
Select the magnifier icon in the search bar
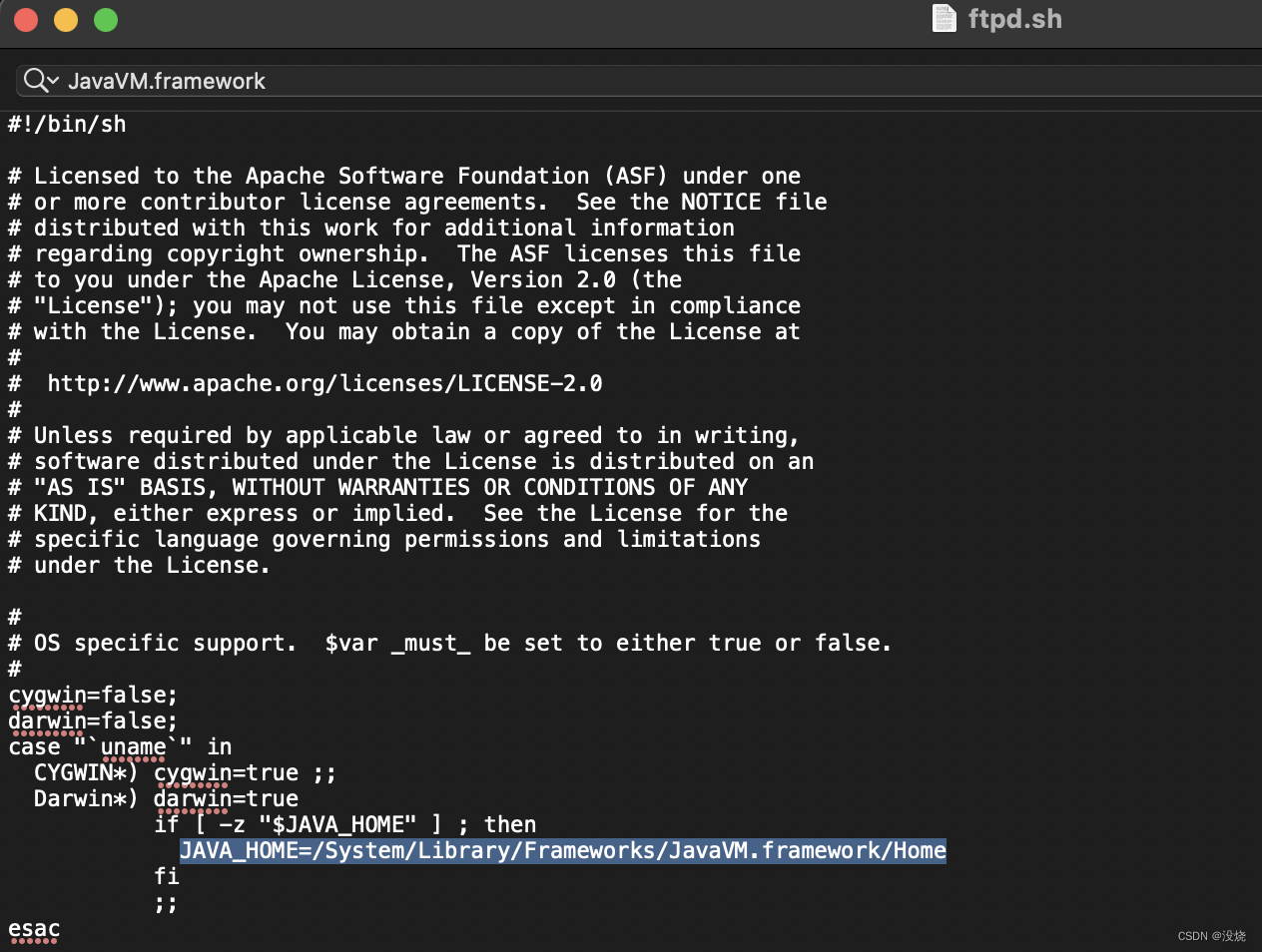pyautogui.click(x=33, y=81)
